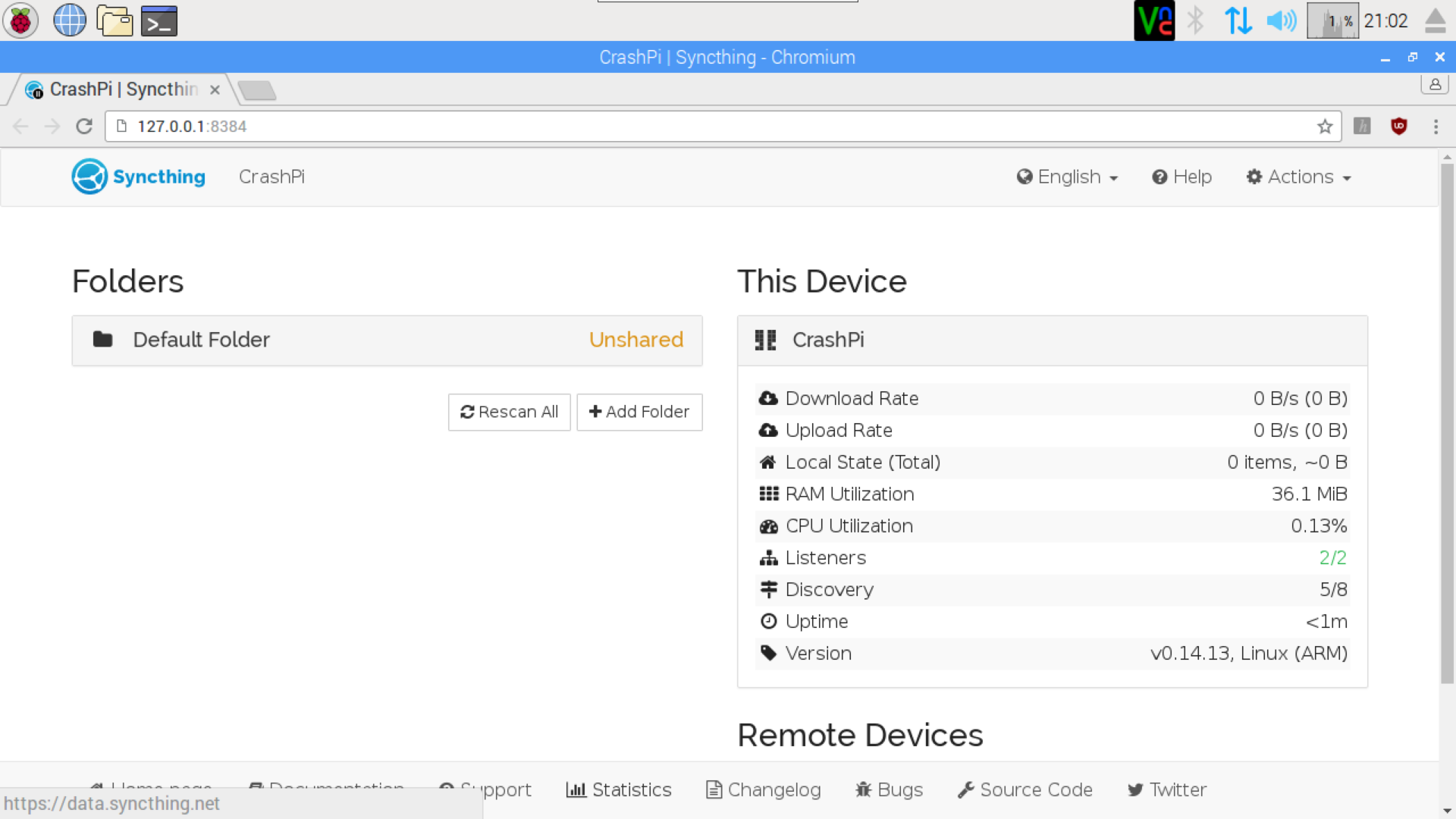Launch the terminal from the taskbar
This screenshot has width=1456, height=819.
159,20
